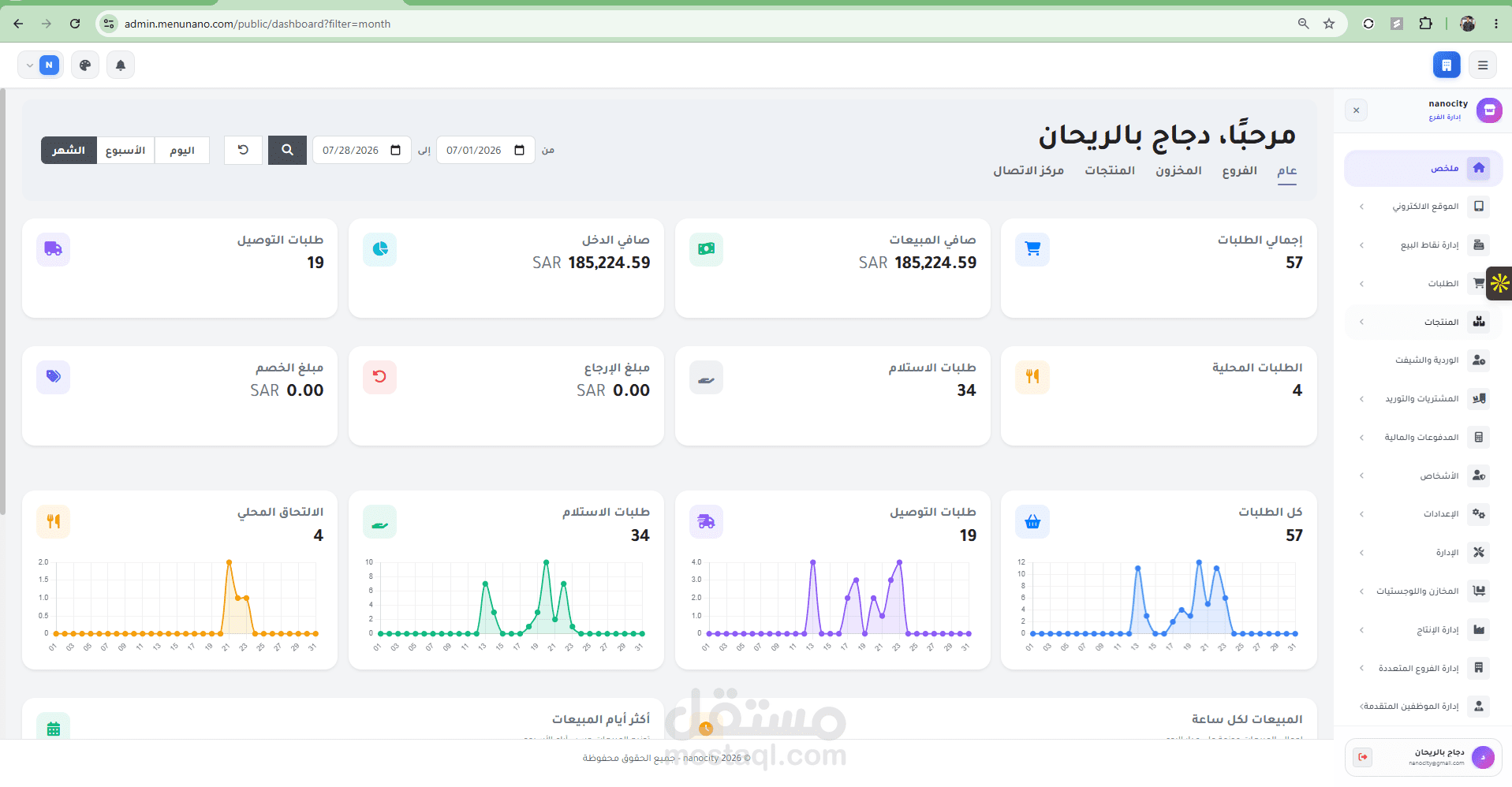
Task: Click the كل الطلبات basket chart icon
Action: [1032, 522]
